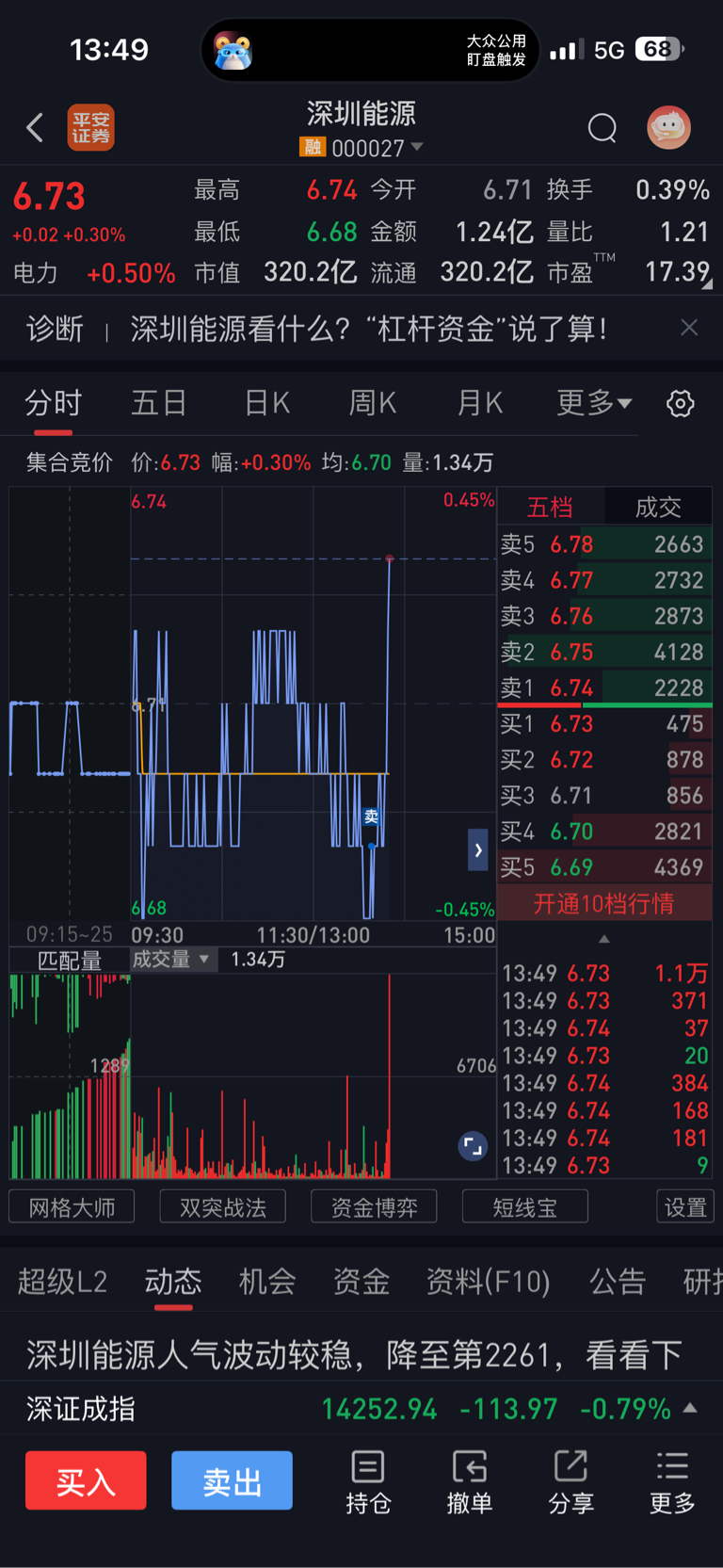This screenshot has width=723, height=1568.
Task: Click the 买5 row at 6.69
Action: coord(604,867)
